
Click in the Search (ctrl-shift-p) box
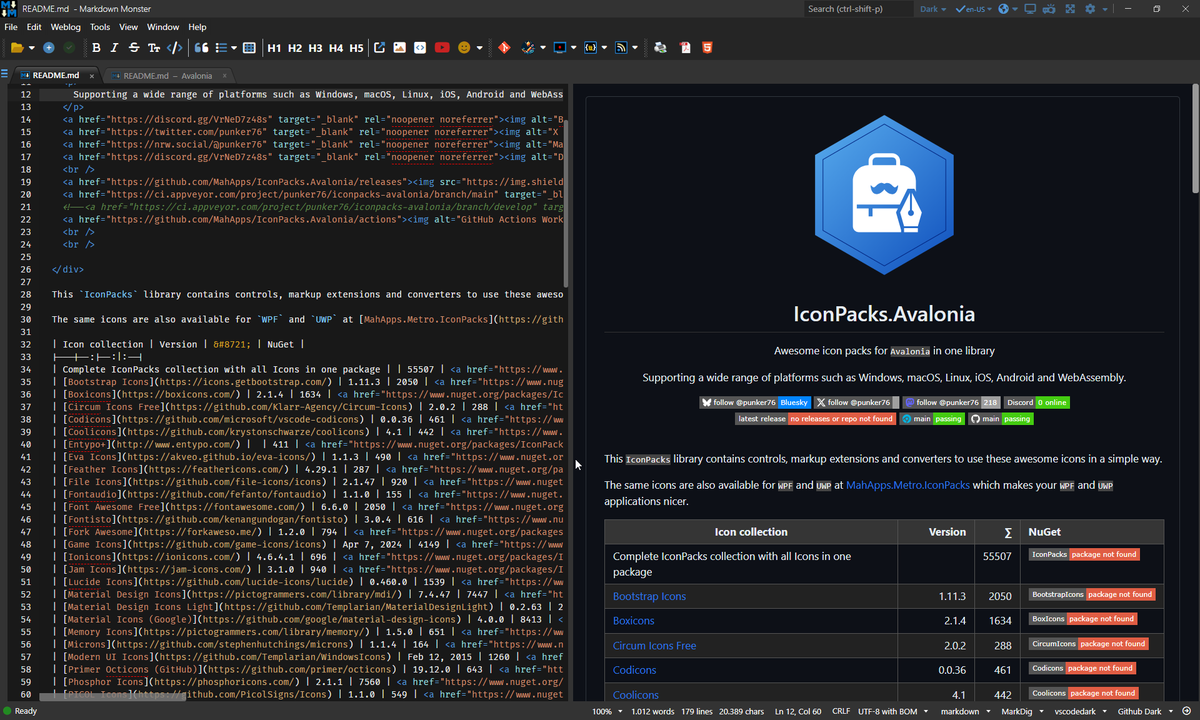click(858, 9)
